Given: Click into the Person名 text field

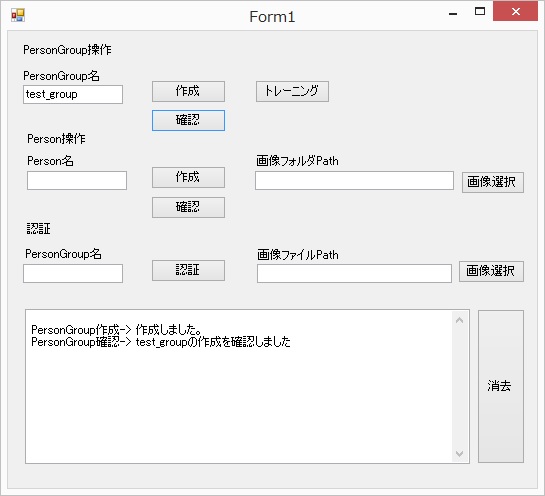Looking at the screenshot, I should point(77,180).
